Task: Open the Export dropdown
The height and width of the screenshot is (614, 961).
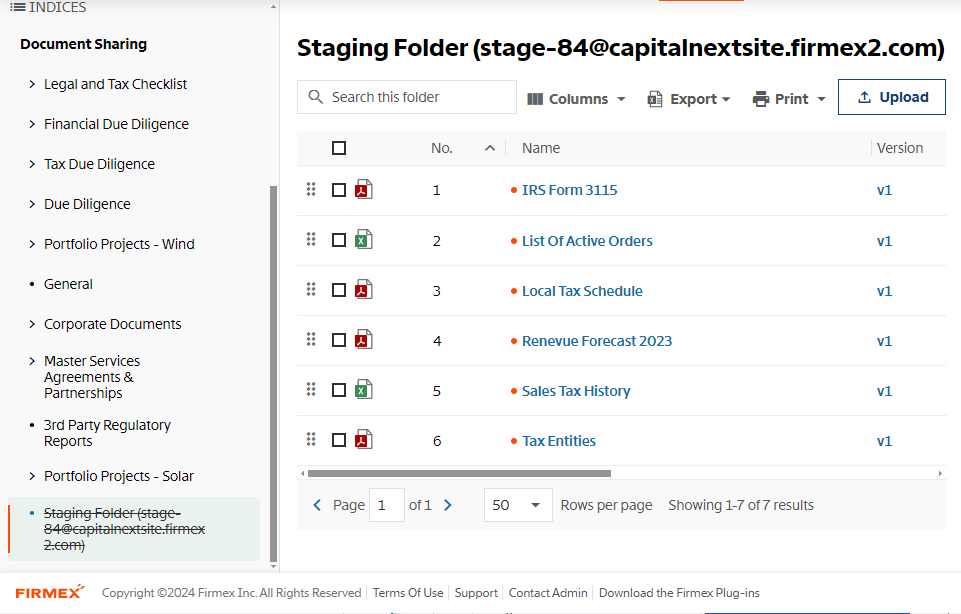Action: pyautogui.click(x=689, y=99)
